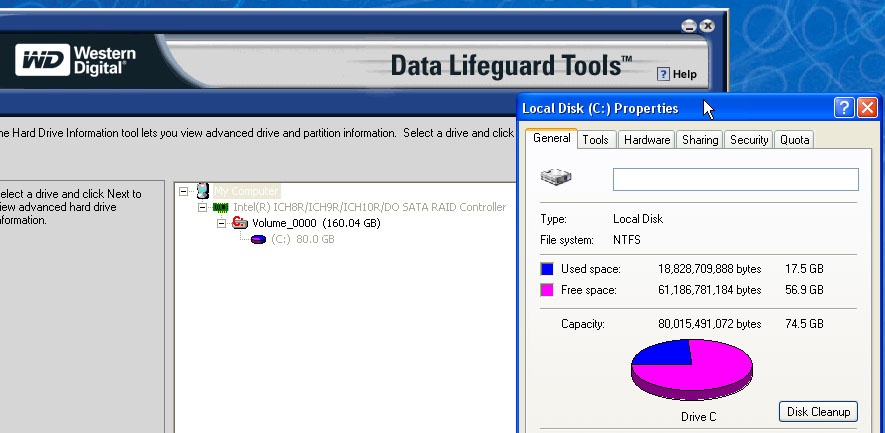This screenshot has height=433, width=885.
Task: Select the (C:) 80.0 GB partition
Action: 303,239
